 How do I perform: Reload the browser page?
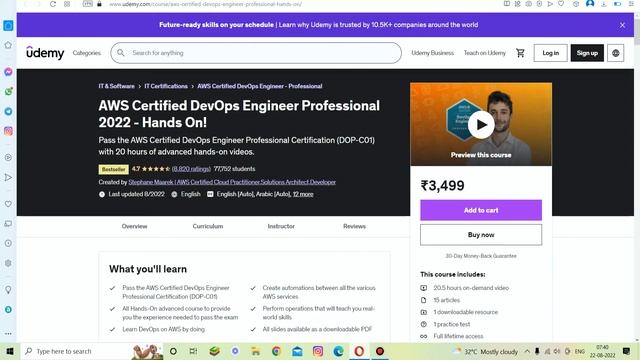tap(53, 4)
